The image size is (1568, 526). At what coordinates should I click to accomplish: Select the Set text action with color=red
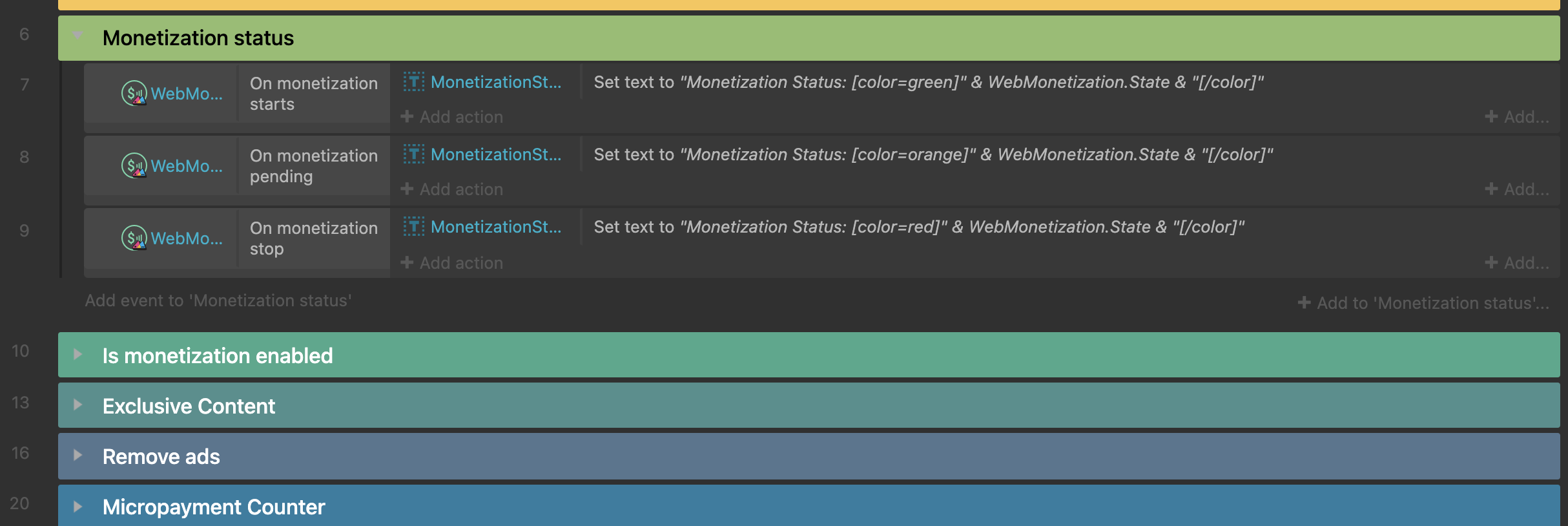click(x=918, y=227)
